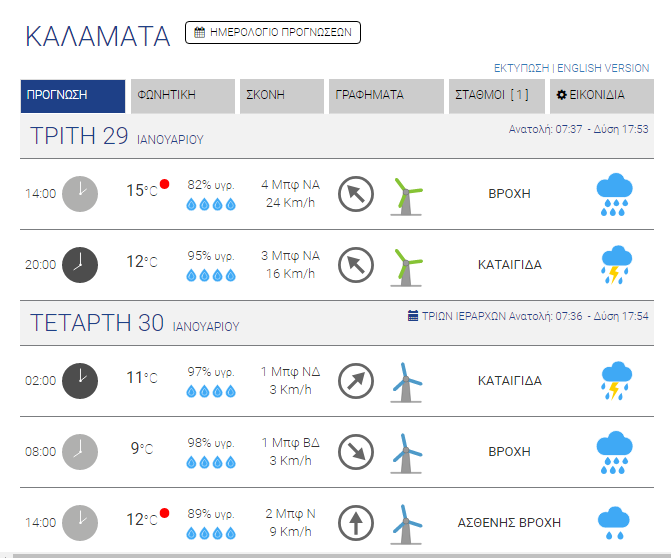This screenshot has height=558, width=671.
Task: Open the ΓΡΑΦΗΜΑΤΑ tab
Action: pos(385,96)
